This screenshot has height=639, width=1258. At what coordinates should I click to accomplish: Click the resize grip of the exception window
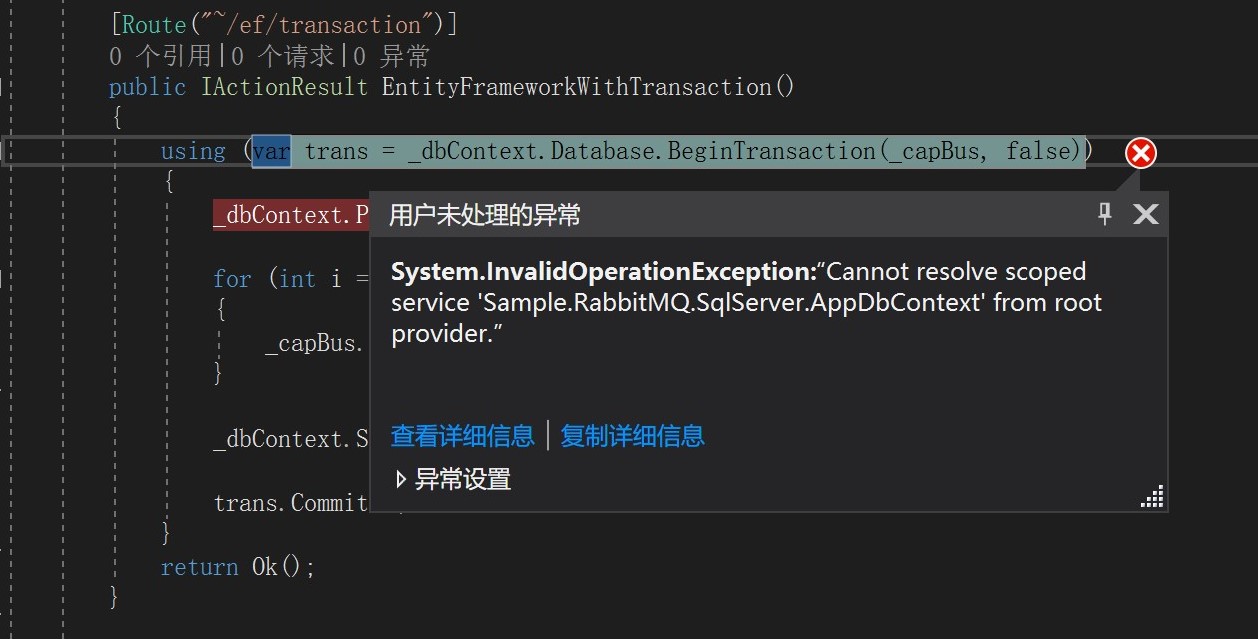click(x=1153, y=496)
